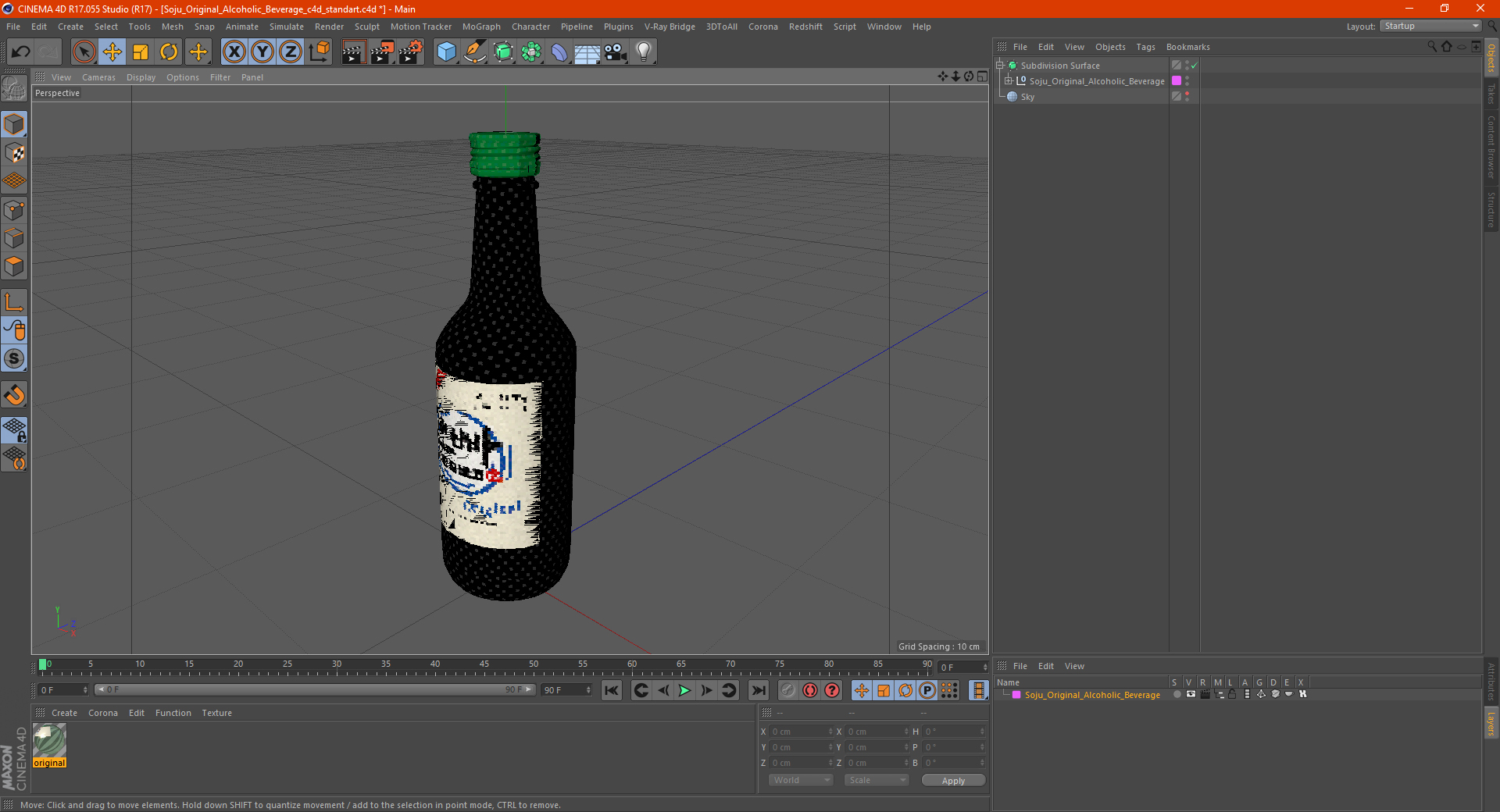Switch to Points mode
The width and height of the screenshot is (1500, 812).
(14, 210)
